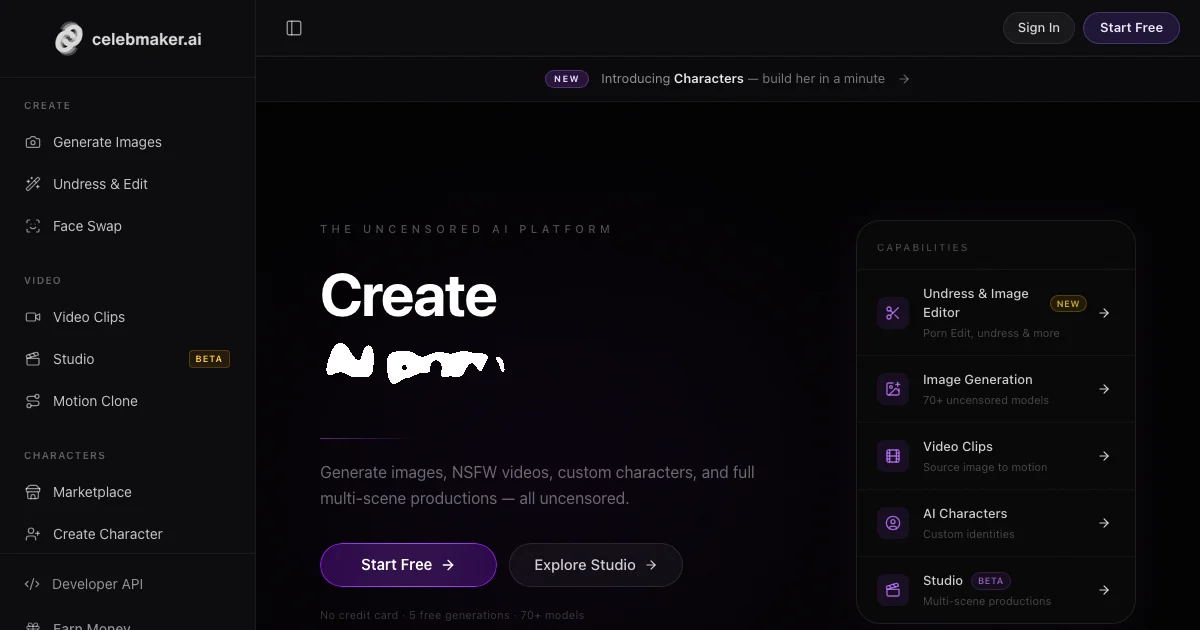This screenshot has width=1200, height=630.
Task: Click the celebmaker.ai chain-link logo icon
Action: (68, 39)
